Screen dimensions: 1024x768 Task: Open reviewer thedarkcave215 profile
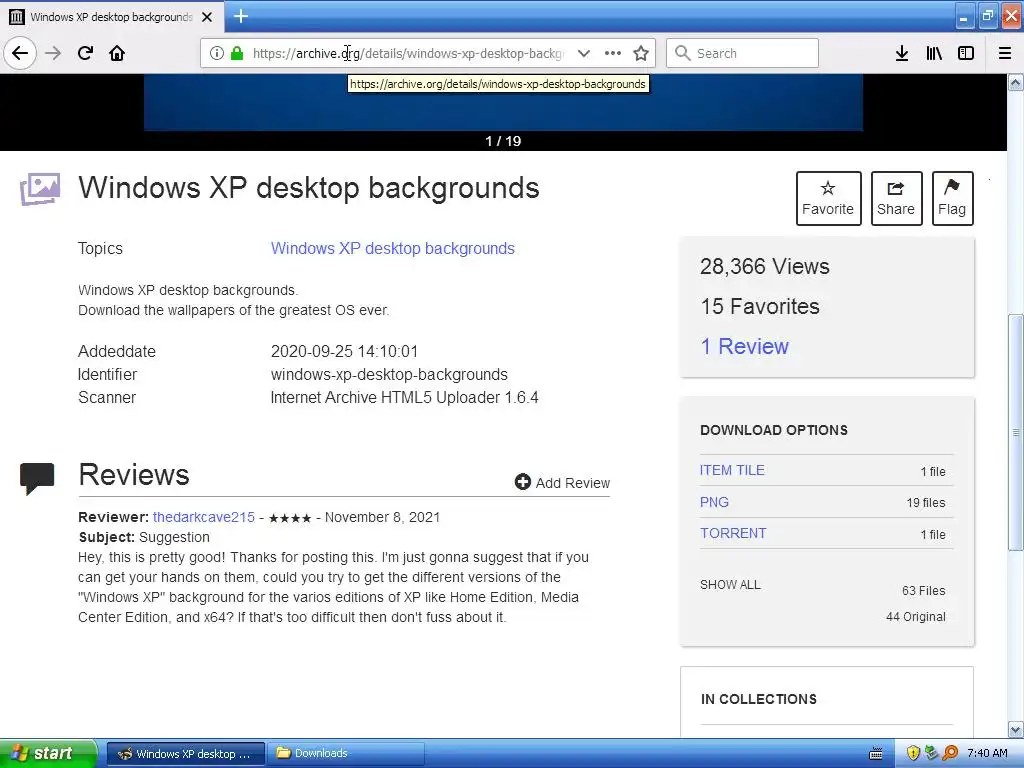[x=204, y=517]
